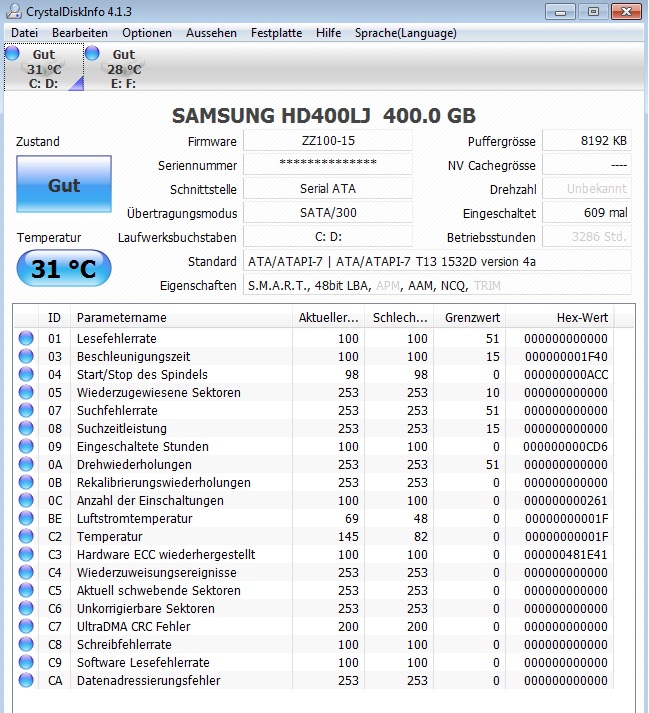Click the status icon for Beschleunigungszeit
This screenshot has height=713, width=649.
tap(26, 356)
